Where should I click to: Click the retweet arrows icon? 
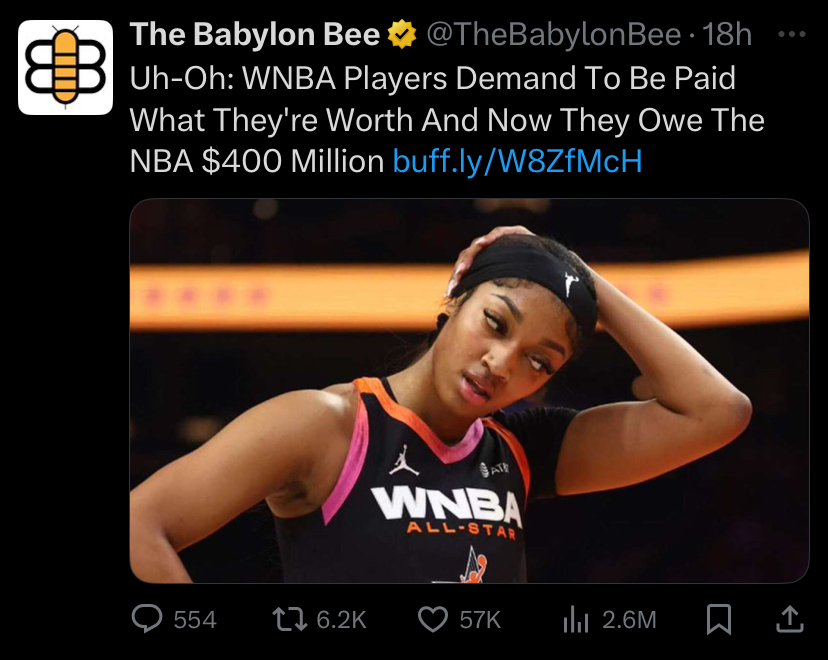click(x=289, y=619)
